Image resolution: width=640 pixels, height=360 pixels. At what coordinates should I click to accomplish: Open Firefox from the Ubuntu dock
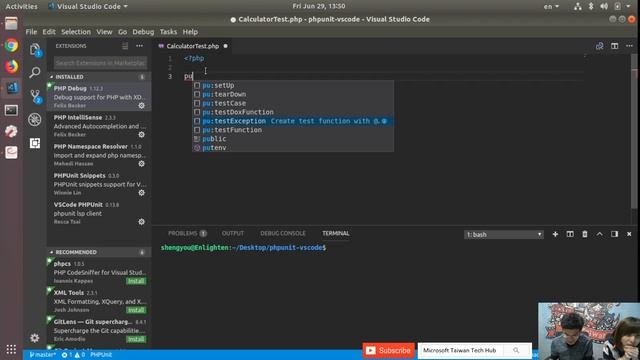click(11, 67)
